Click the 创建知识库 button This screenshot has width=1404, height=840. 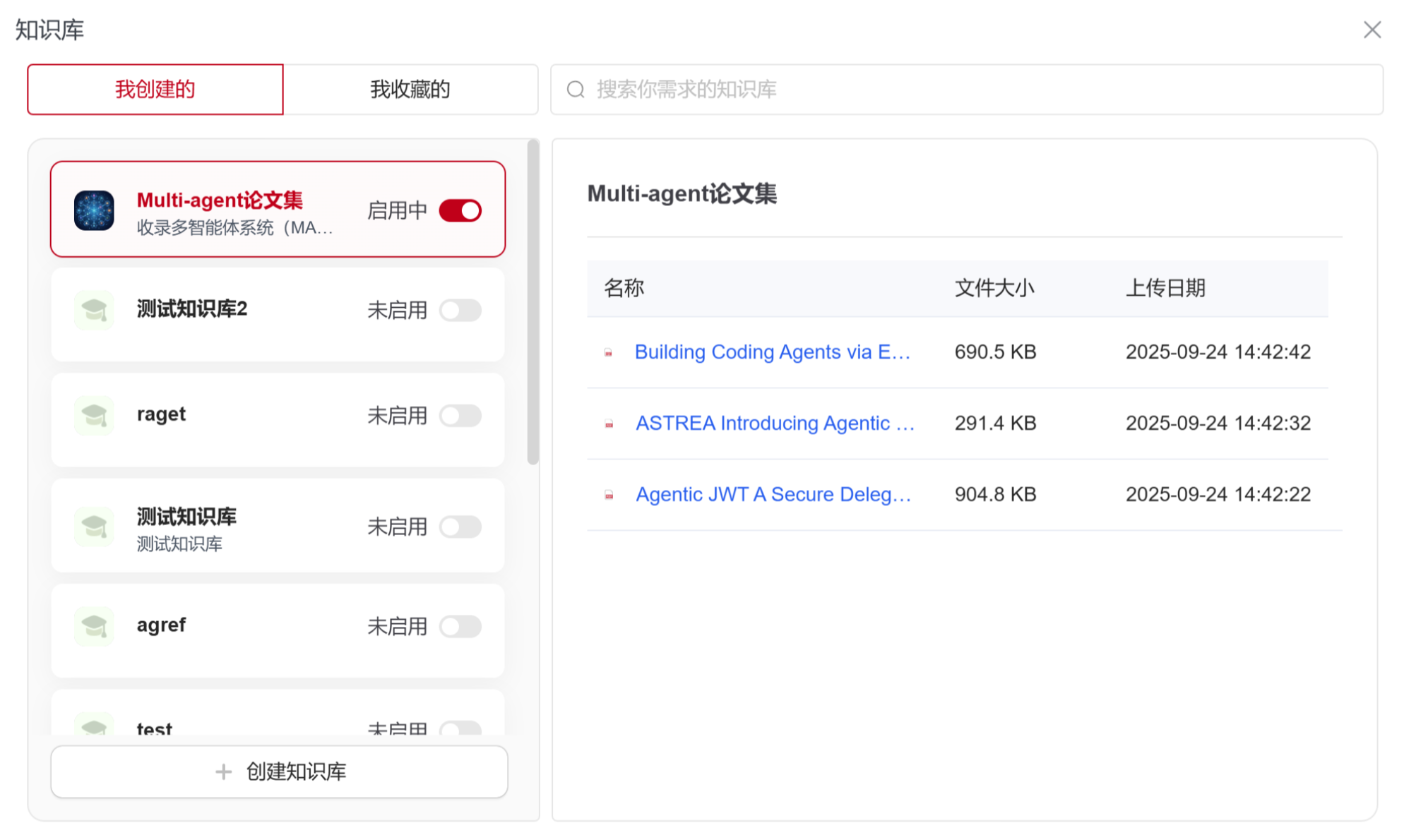coord(279,772)
